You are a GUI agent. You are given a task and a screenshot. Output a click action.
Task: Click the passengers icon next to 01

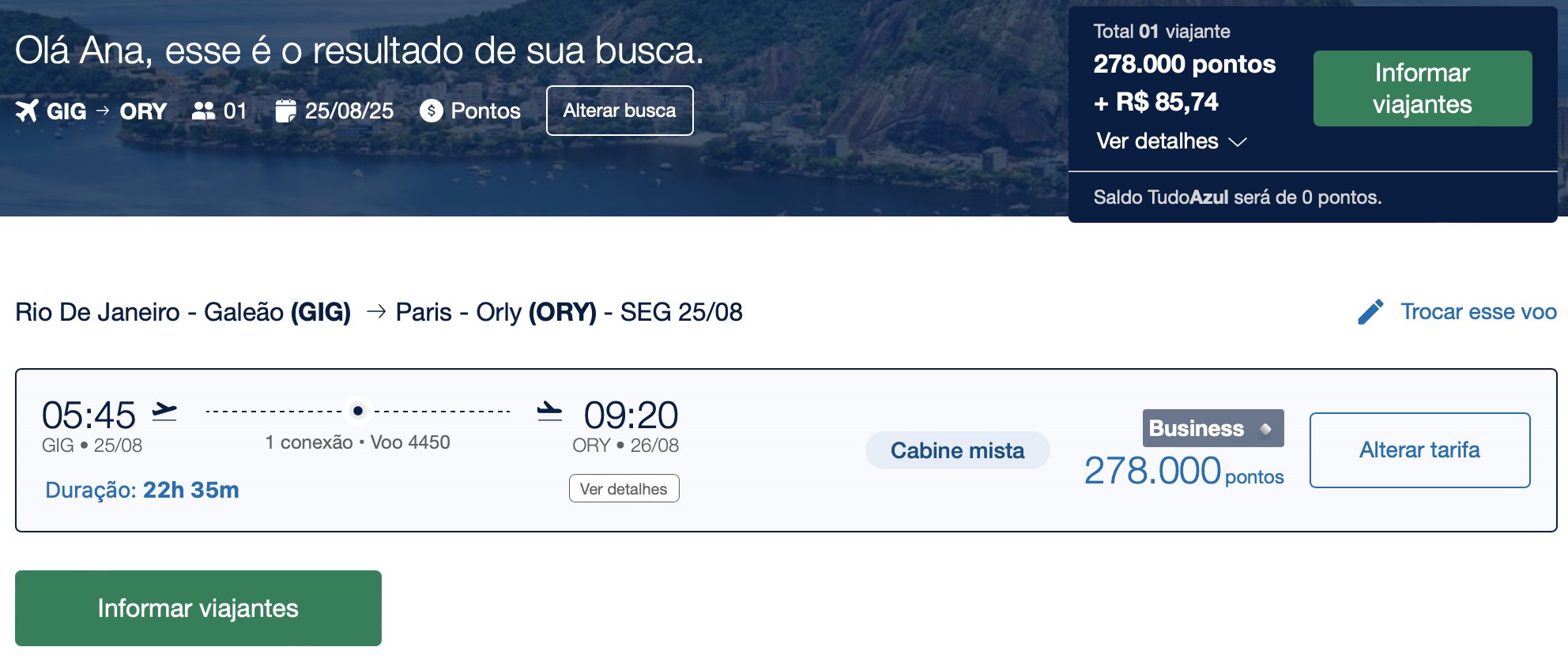(203, 111)
